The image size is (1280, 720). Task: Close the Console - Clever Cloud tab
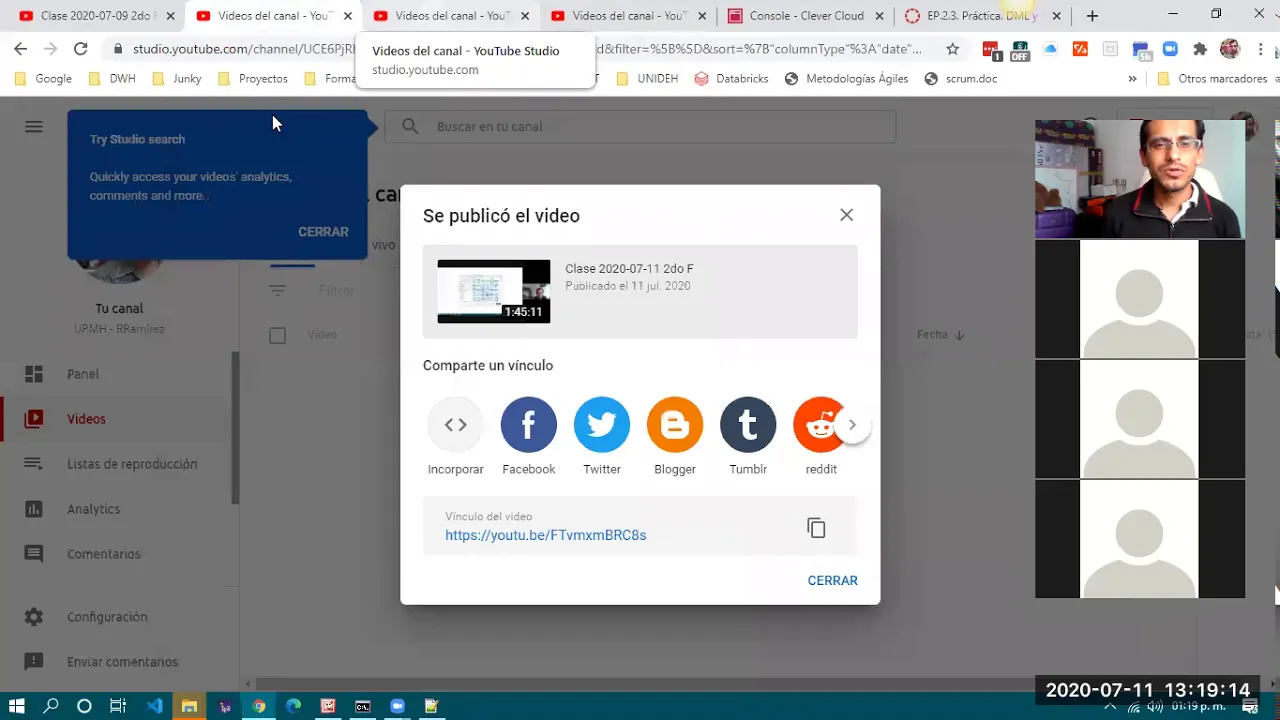(x=879, y=16)
